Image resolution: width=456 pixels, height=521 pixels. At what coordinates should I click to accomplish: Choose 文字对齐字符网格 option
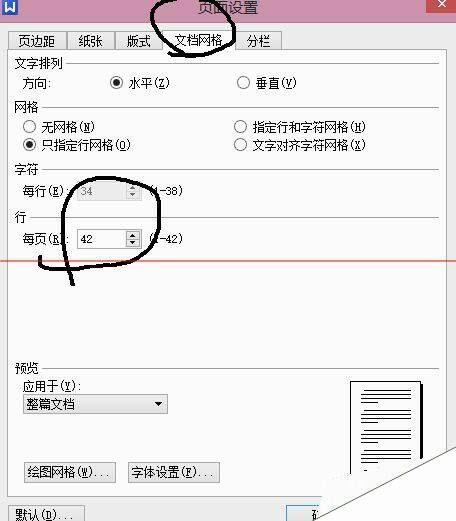[240, 145]
